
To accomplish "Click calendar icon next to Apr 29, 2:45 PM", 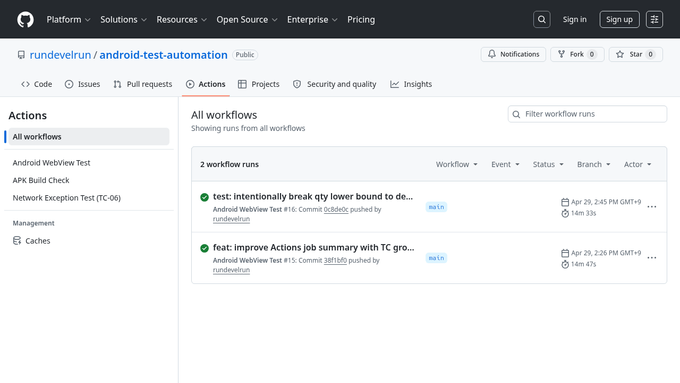I will point(565,202).
